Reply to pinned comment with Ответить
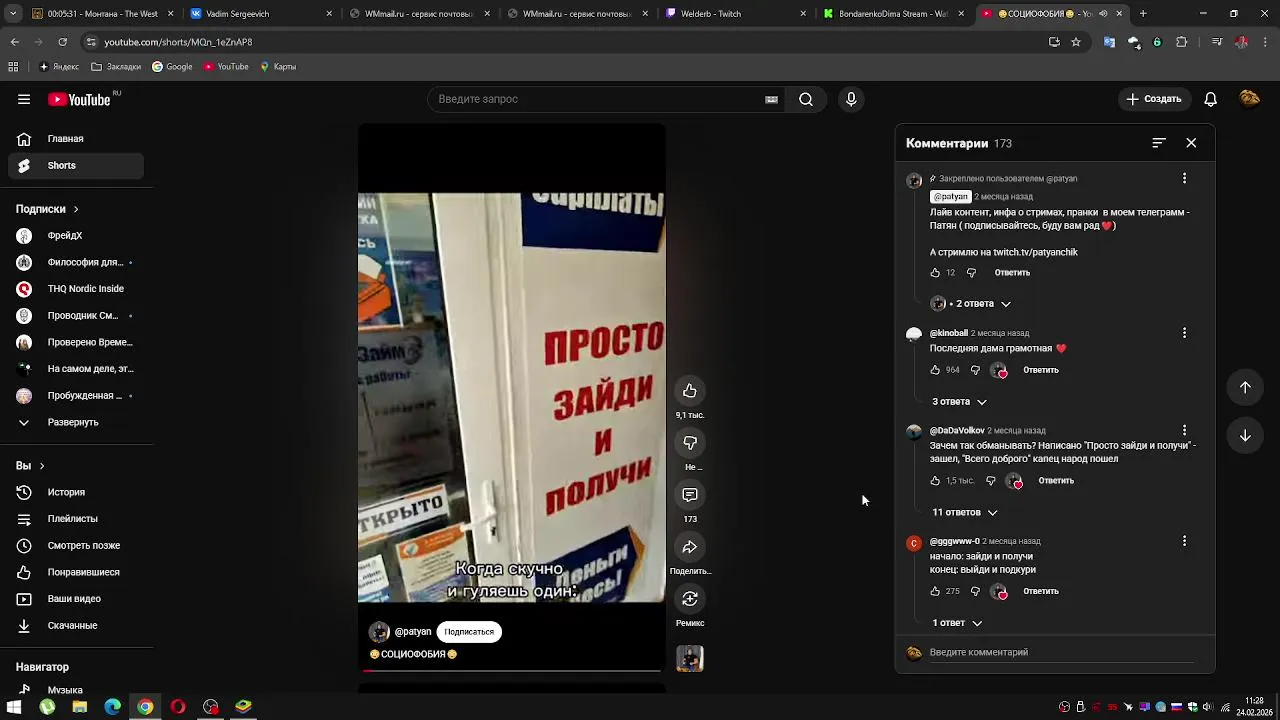Viewport: 1280px width, 720px height. (x=1012, y=273)
